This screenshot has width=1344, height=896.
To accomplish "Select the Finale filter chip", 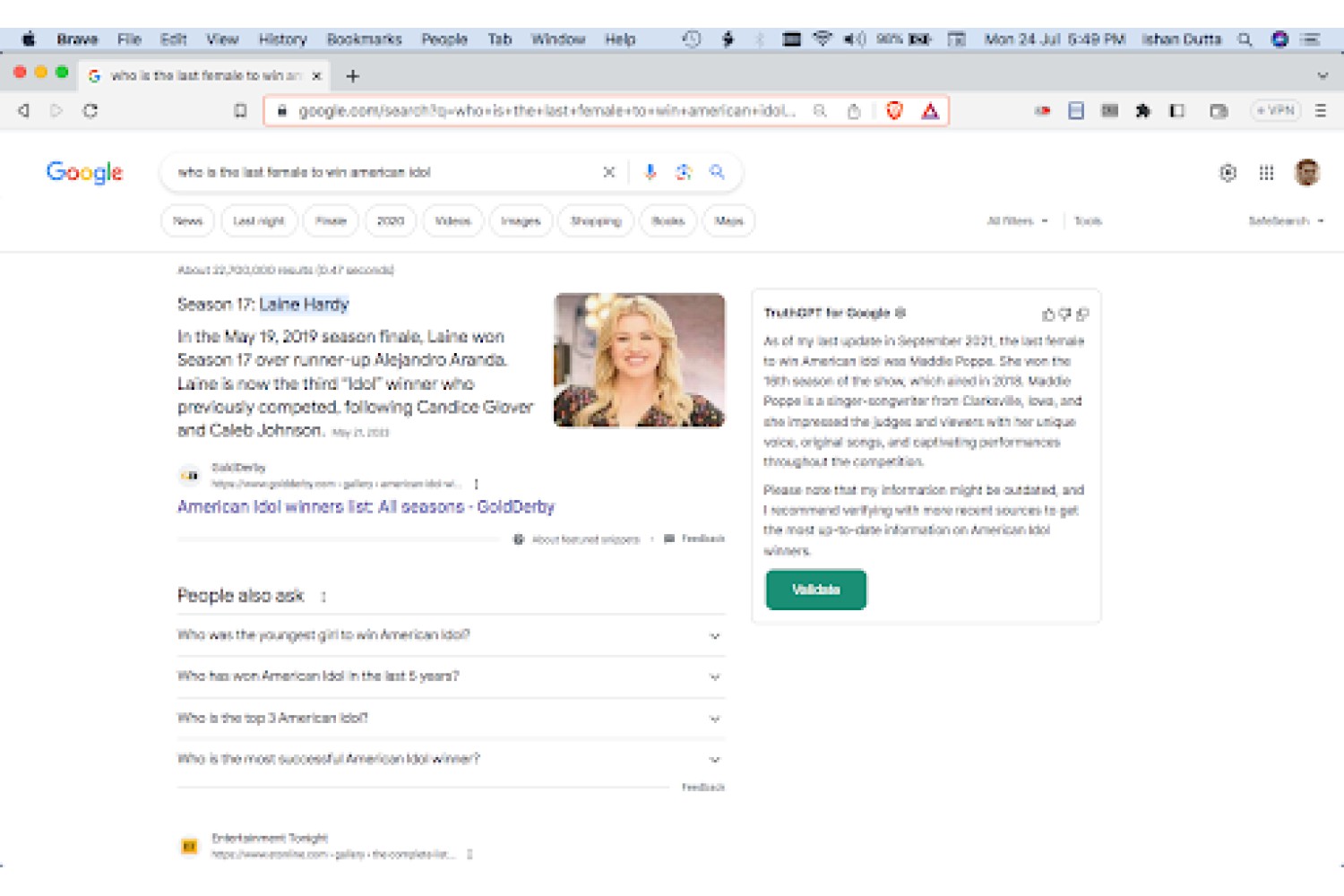I will (331, 221).
